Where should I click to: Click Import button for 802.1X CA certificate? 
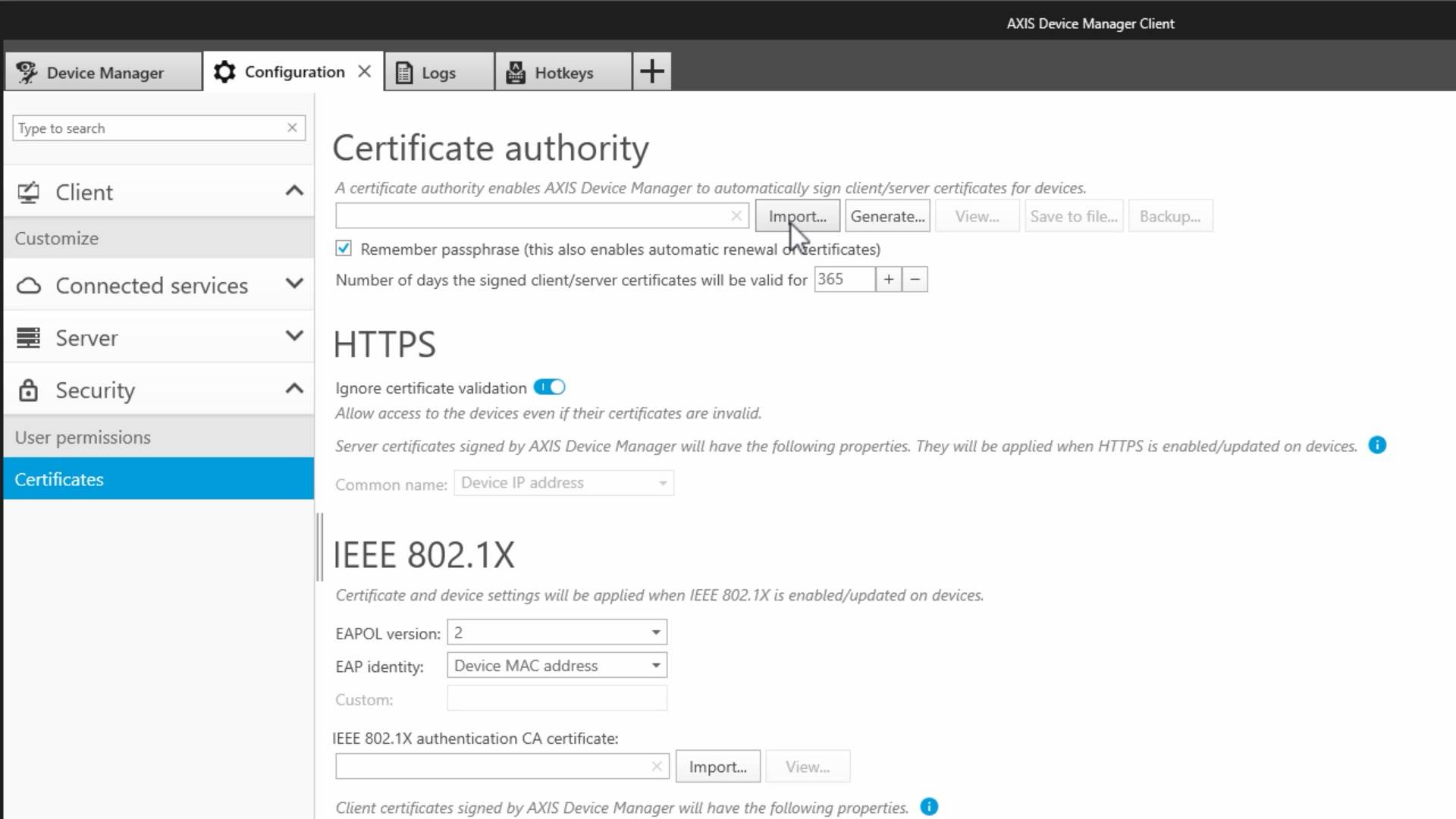tap(717, 767)
